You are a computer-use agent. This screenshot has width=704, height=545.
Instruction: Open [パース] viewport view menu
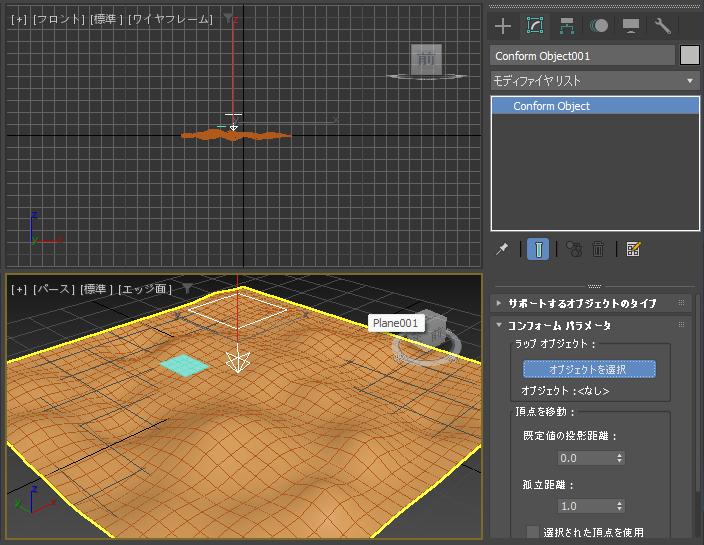(53, 289)
